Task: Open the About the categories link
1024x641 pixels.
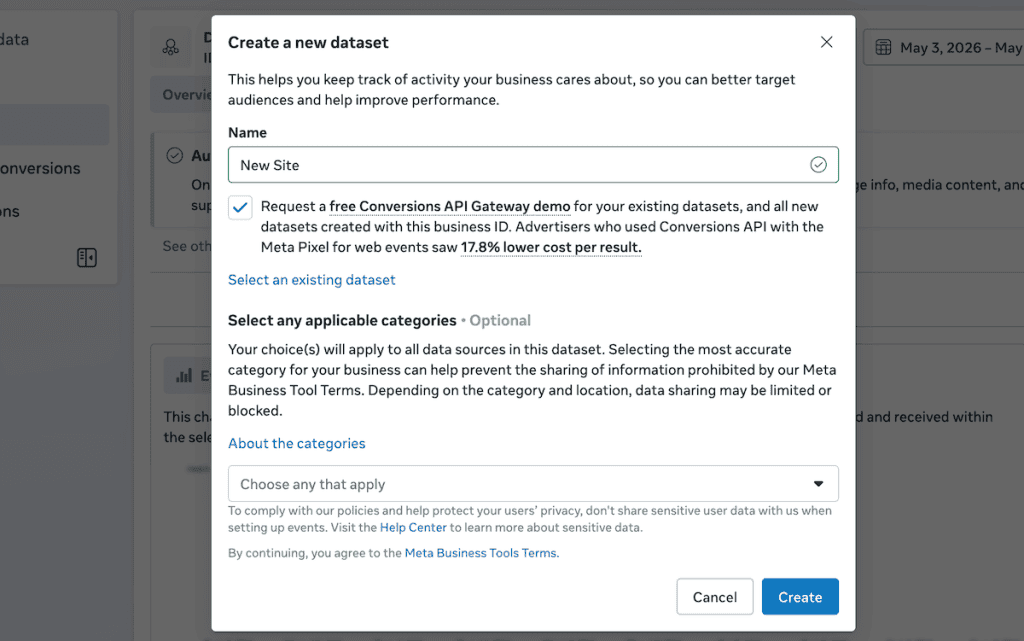Action: click(296, 444)
